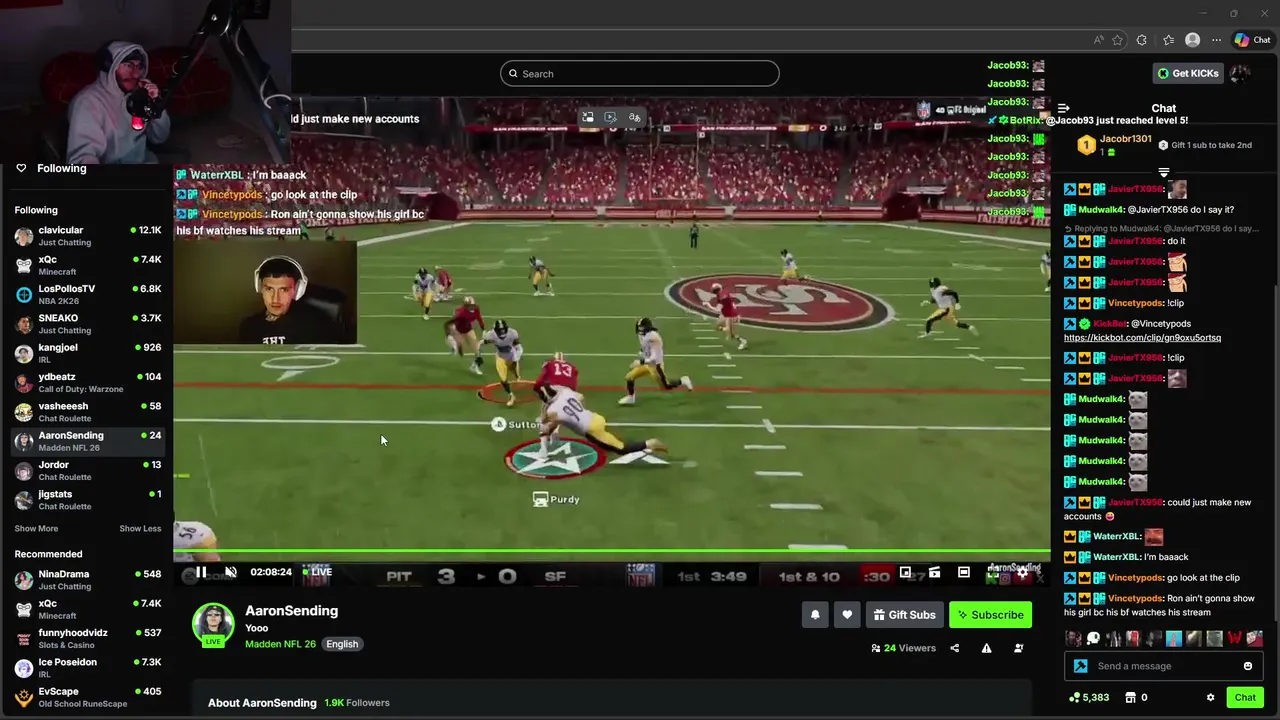Click the AaronSending channel name
This screenshot has width=1280, height=720.
(292, 611)
